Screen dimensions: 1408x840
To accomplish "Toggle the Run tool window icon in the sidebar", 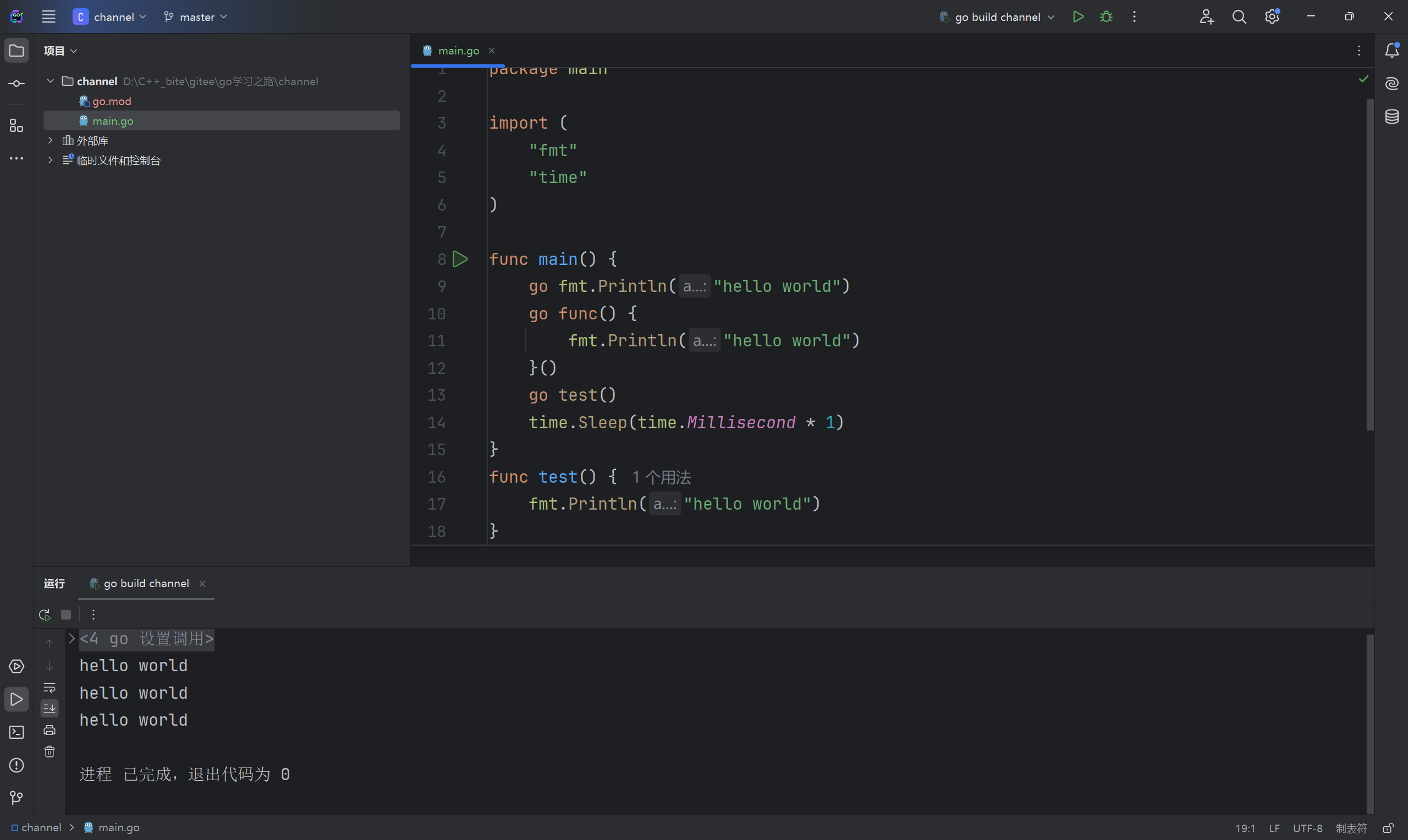I will click(x=16, y=700).
